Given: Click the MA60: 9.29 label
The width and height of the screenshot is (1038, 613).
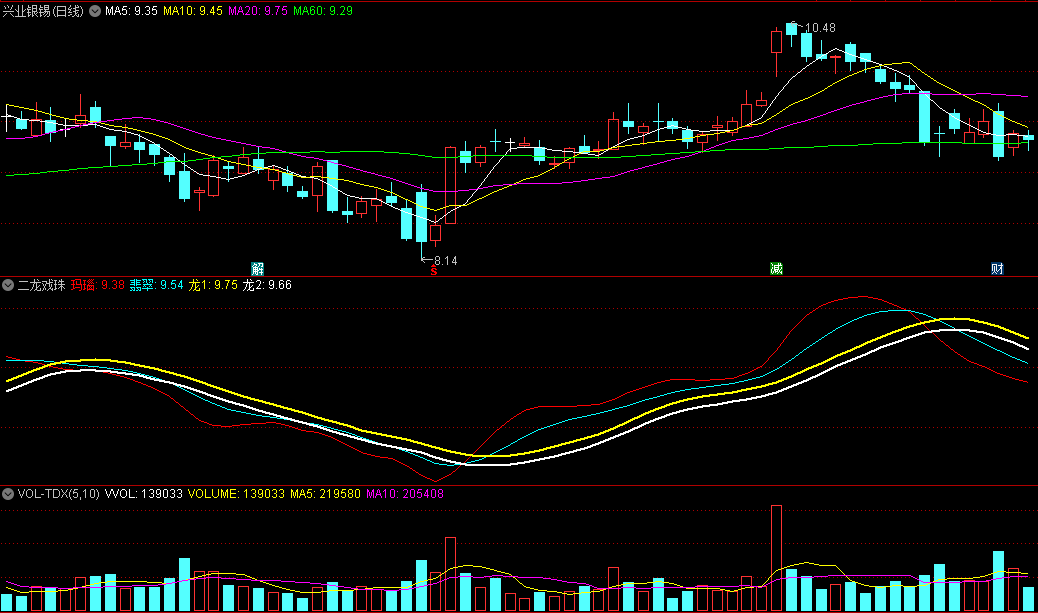Looking at the screenshot, I should [x=322, y=11].
